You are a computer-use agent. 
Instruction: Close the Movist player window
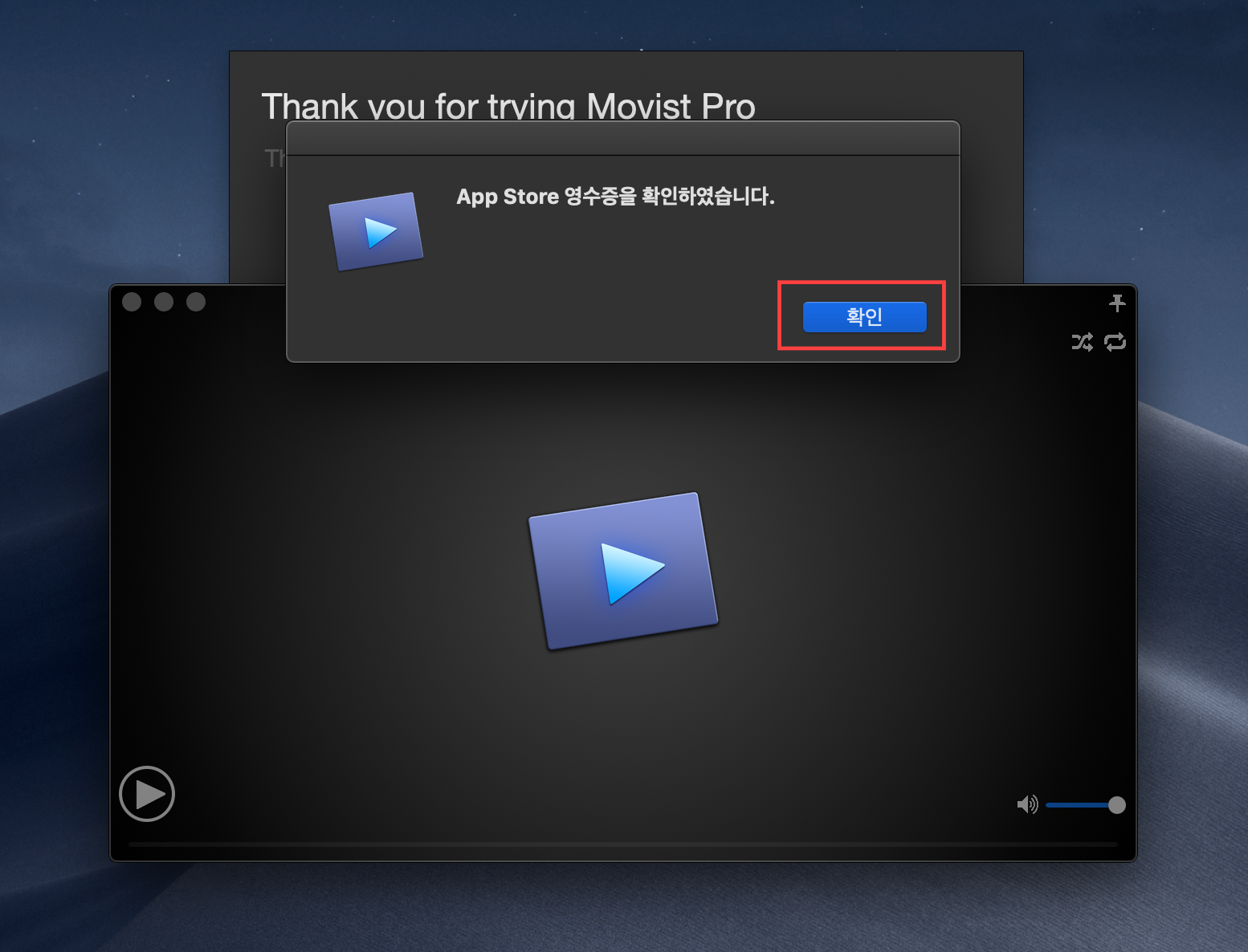coord(132,302)
